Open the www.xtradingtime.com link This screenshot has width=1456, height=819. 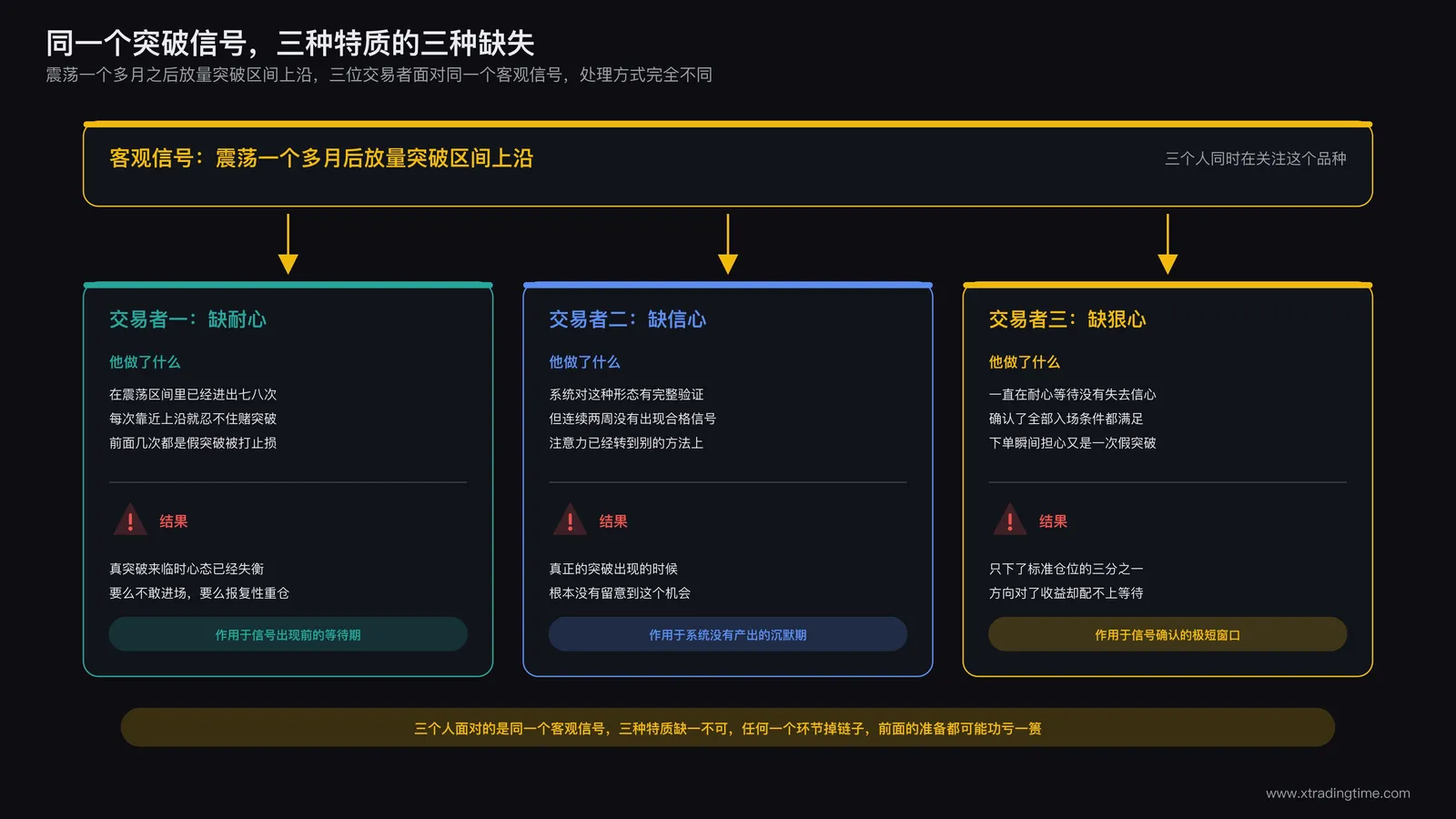(x=1338, y=794)
